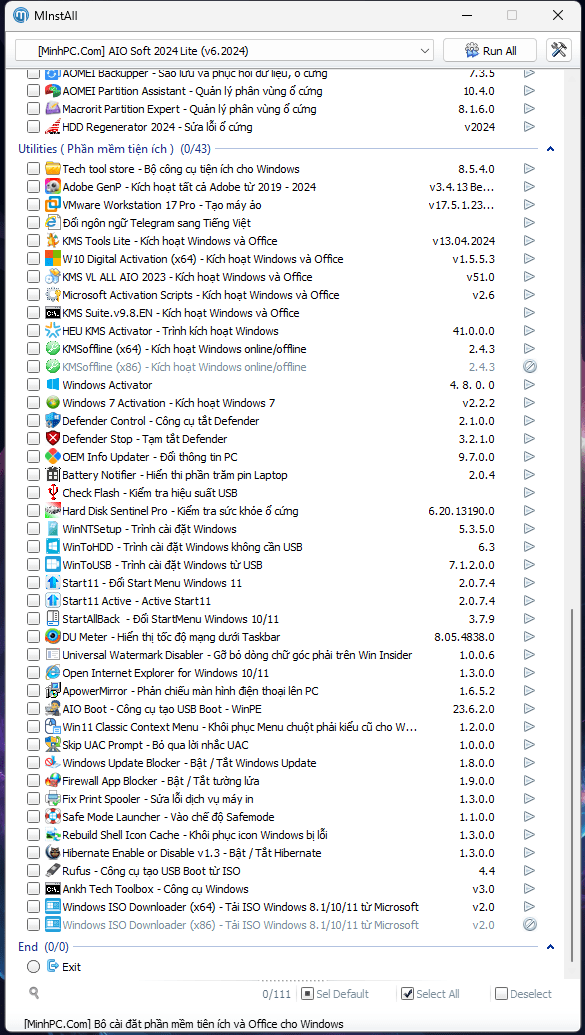The height and width of the screenshot is (1035, 585).
Task: Open the settings tools wrench icon
Action: point(559,50)
